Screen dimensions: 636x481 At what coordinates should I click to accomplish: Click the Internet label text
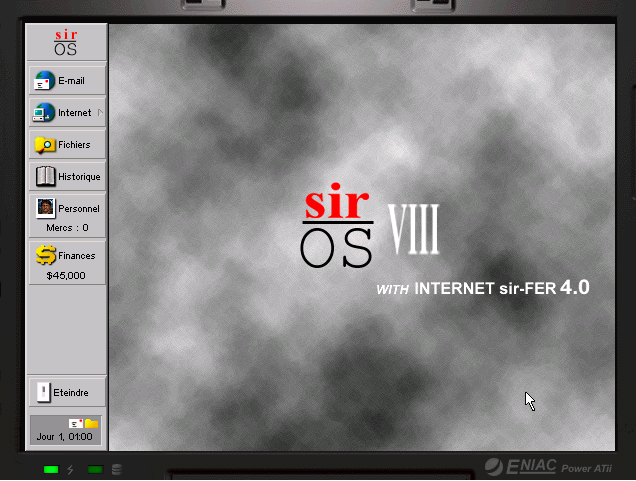(75, 113)
